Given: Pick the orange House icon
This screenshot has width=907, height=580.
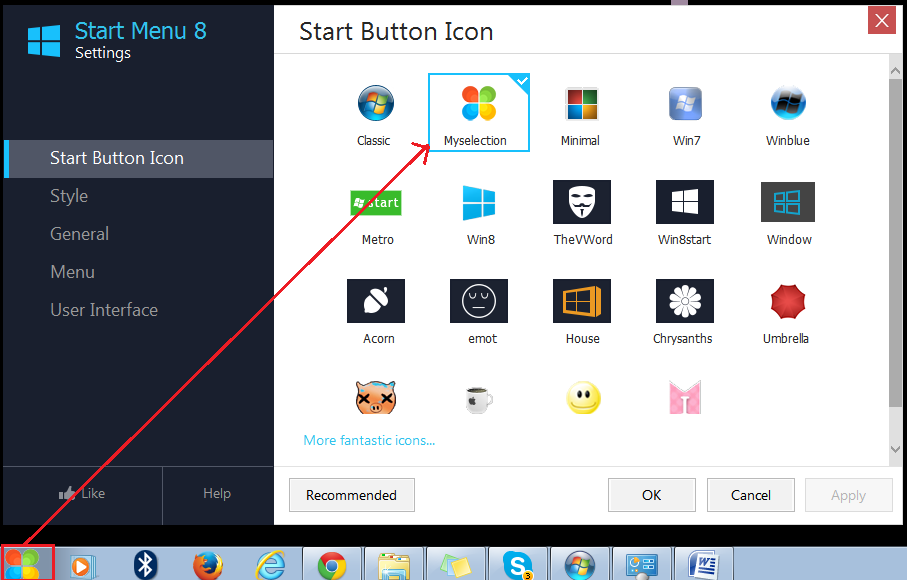Looking at the screenshot, I should [x=581, y=301].
